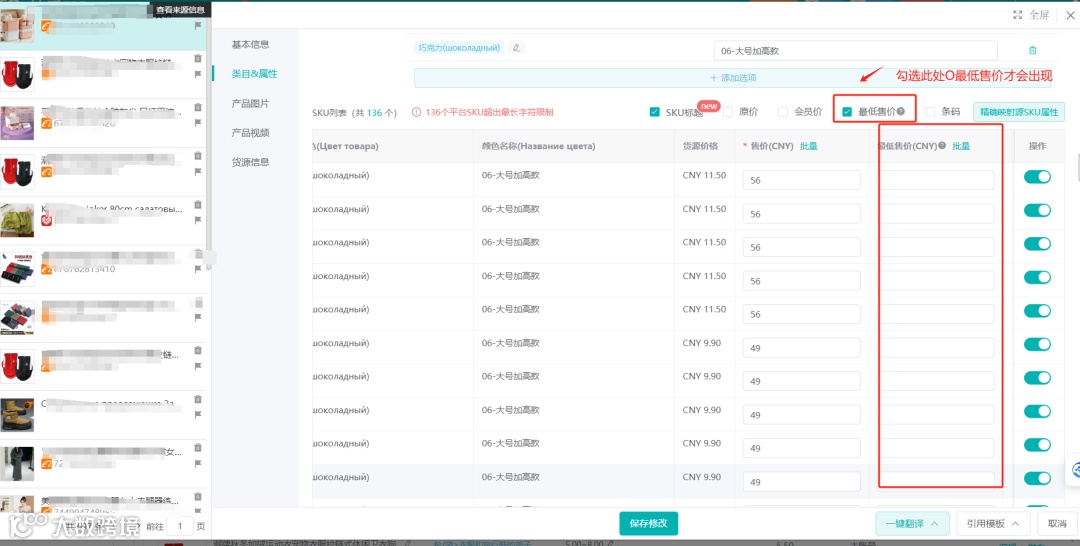
Task: Click the fullscreen expand icon at top right
Action: 1017,15
